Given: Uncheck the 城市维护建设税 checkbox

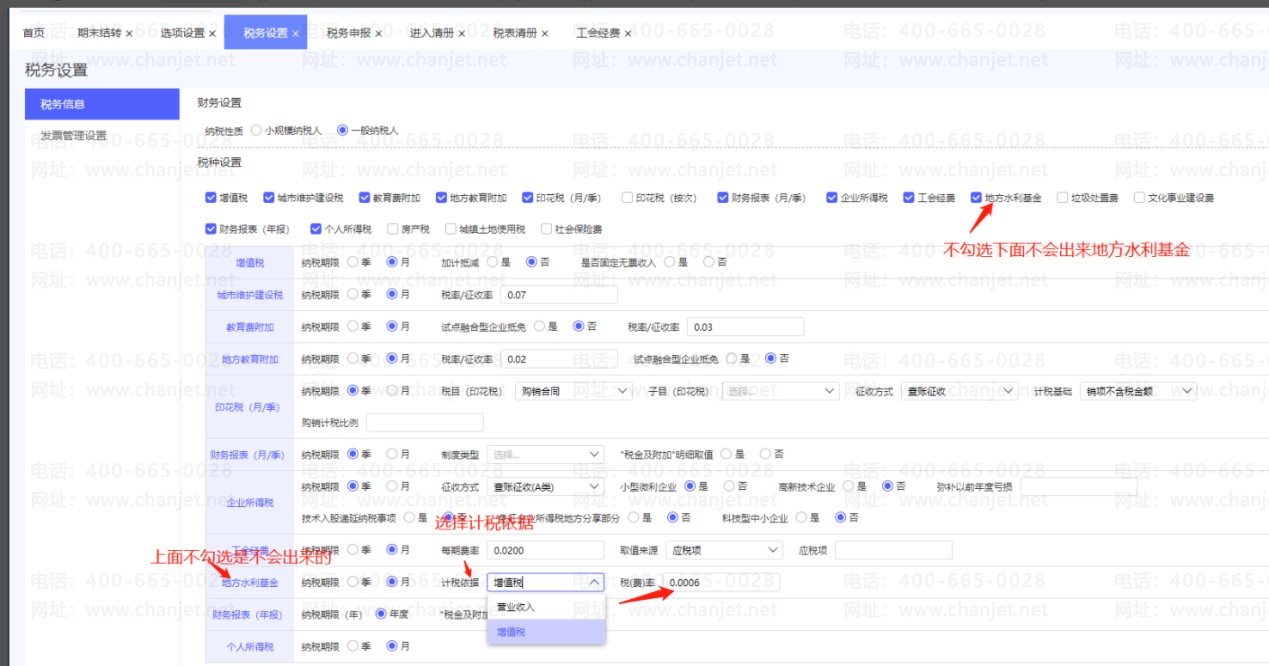Looking at the screenshot, I should point(268,198).
